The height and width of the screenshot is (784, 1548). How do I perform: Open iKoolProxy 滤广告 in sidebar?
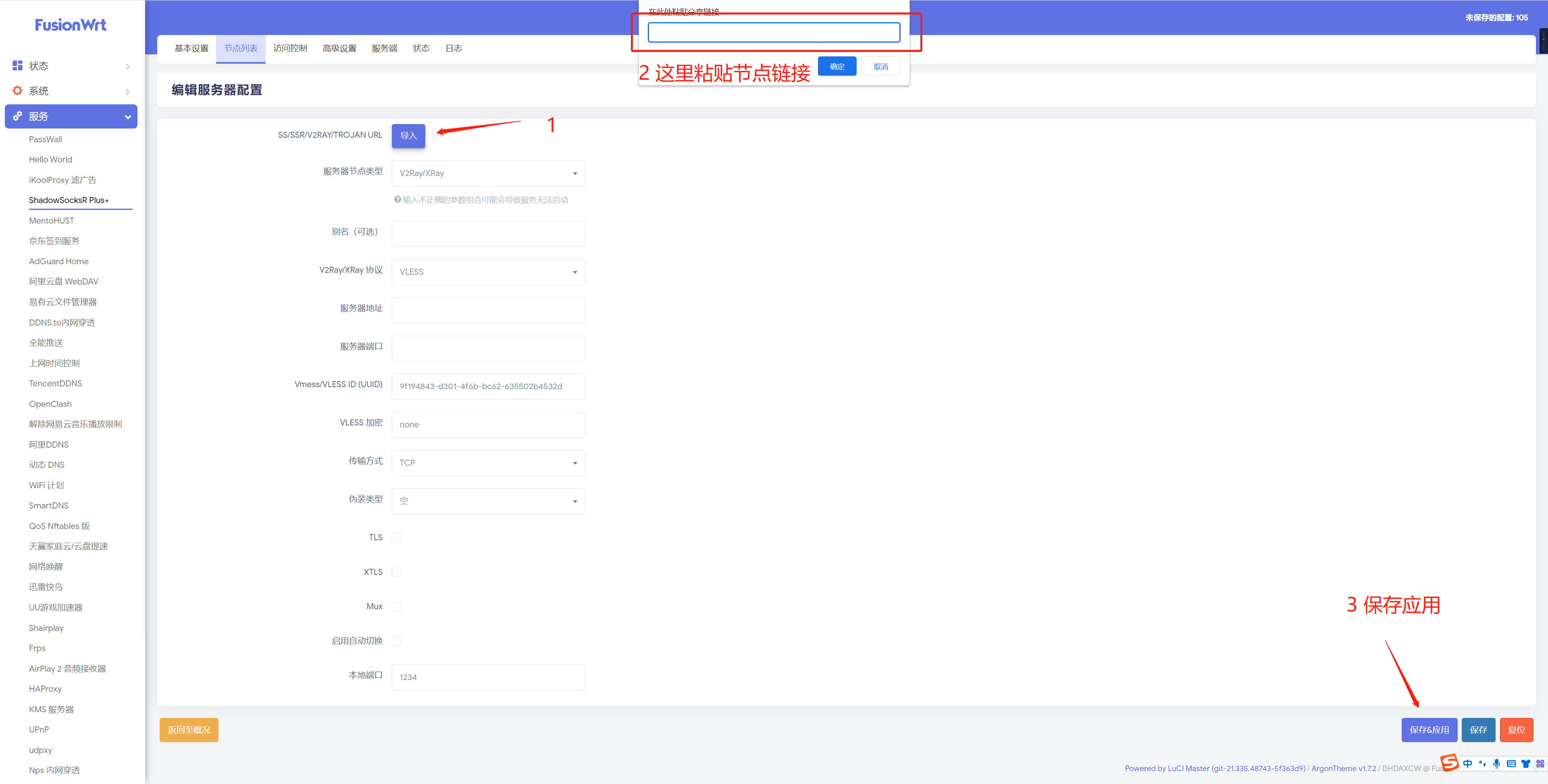(x=62, y=180)
